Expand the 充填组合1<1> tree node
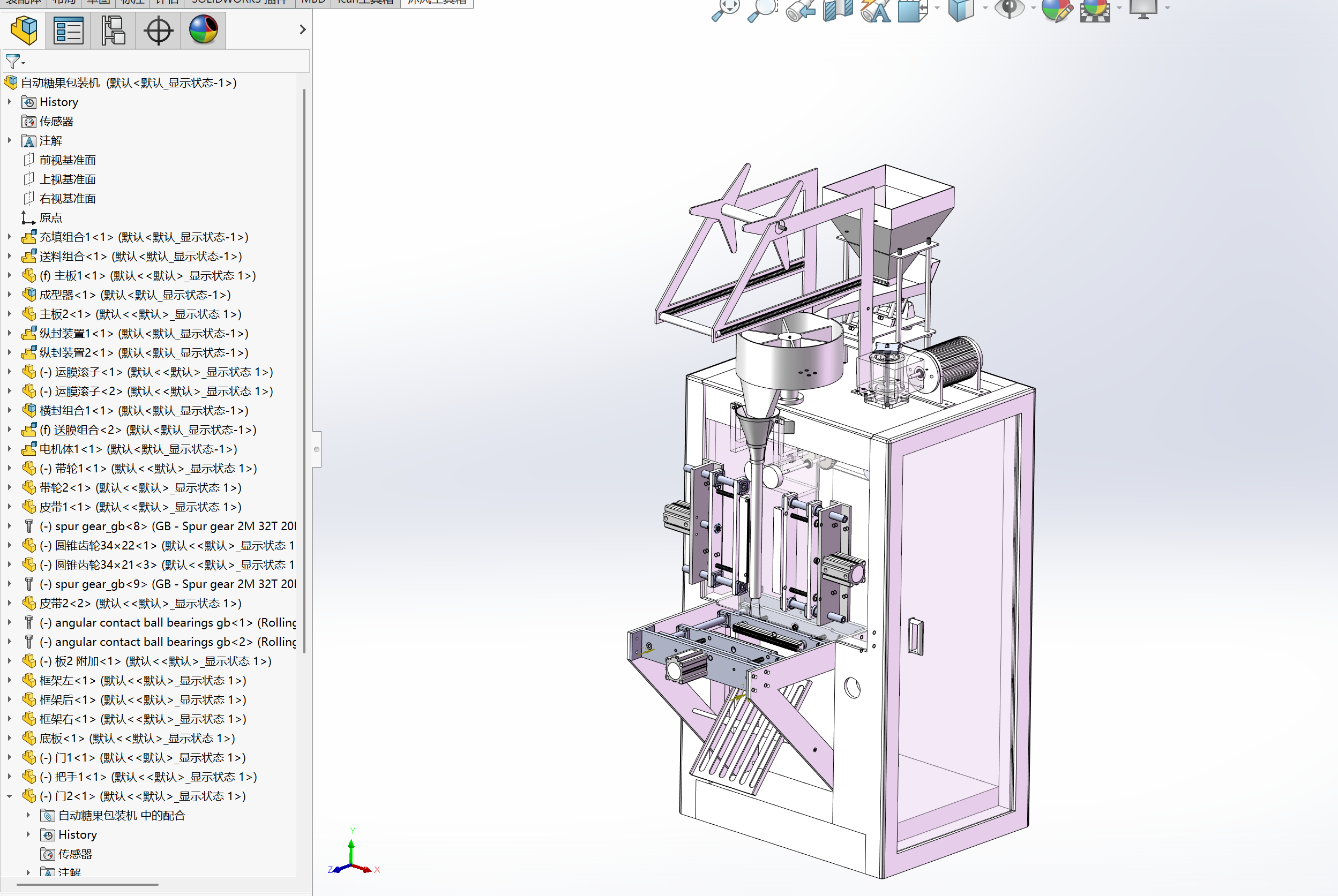 click(x=10, y=237)
